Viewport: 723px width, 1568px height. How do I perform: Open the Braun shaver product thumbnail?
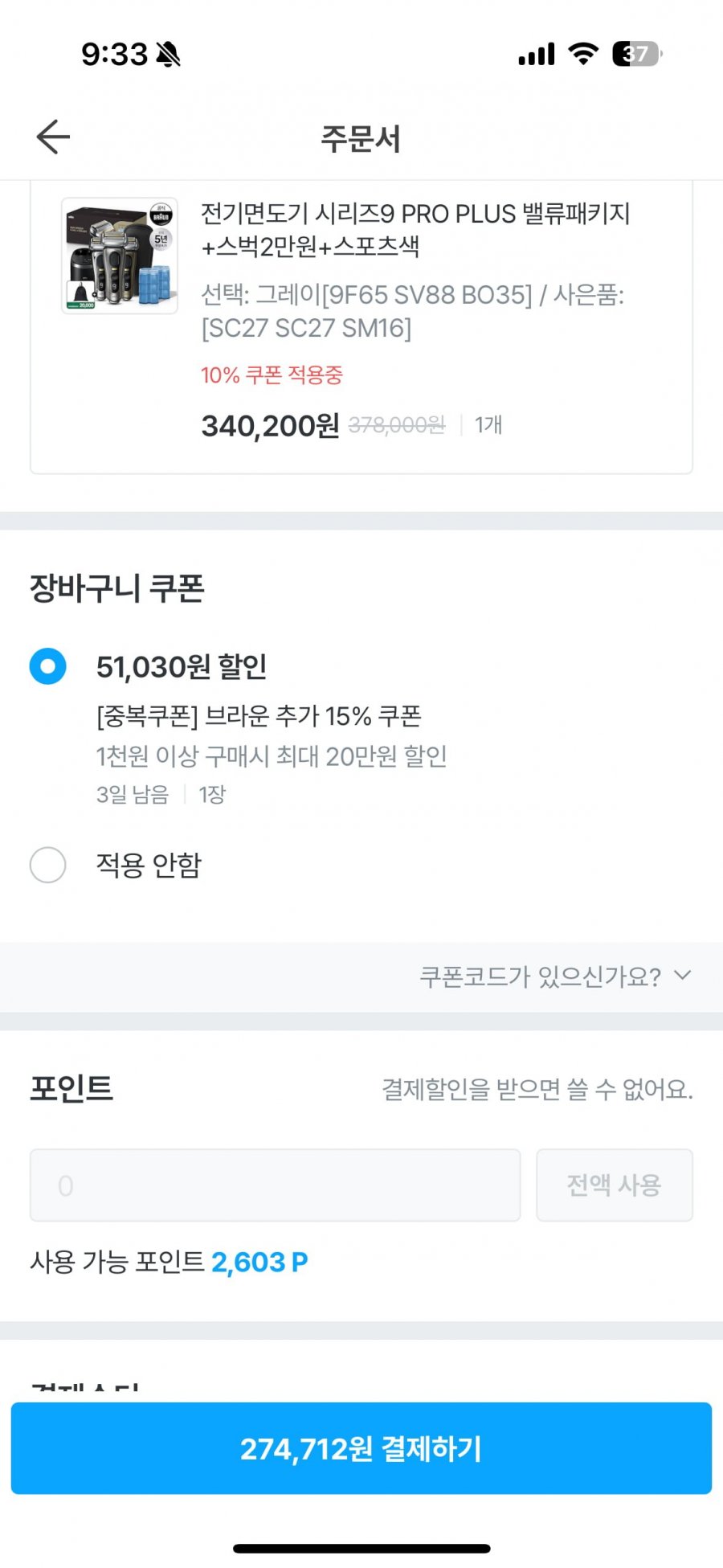(120, 256)
